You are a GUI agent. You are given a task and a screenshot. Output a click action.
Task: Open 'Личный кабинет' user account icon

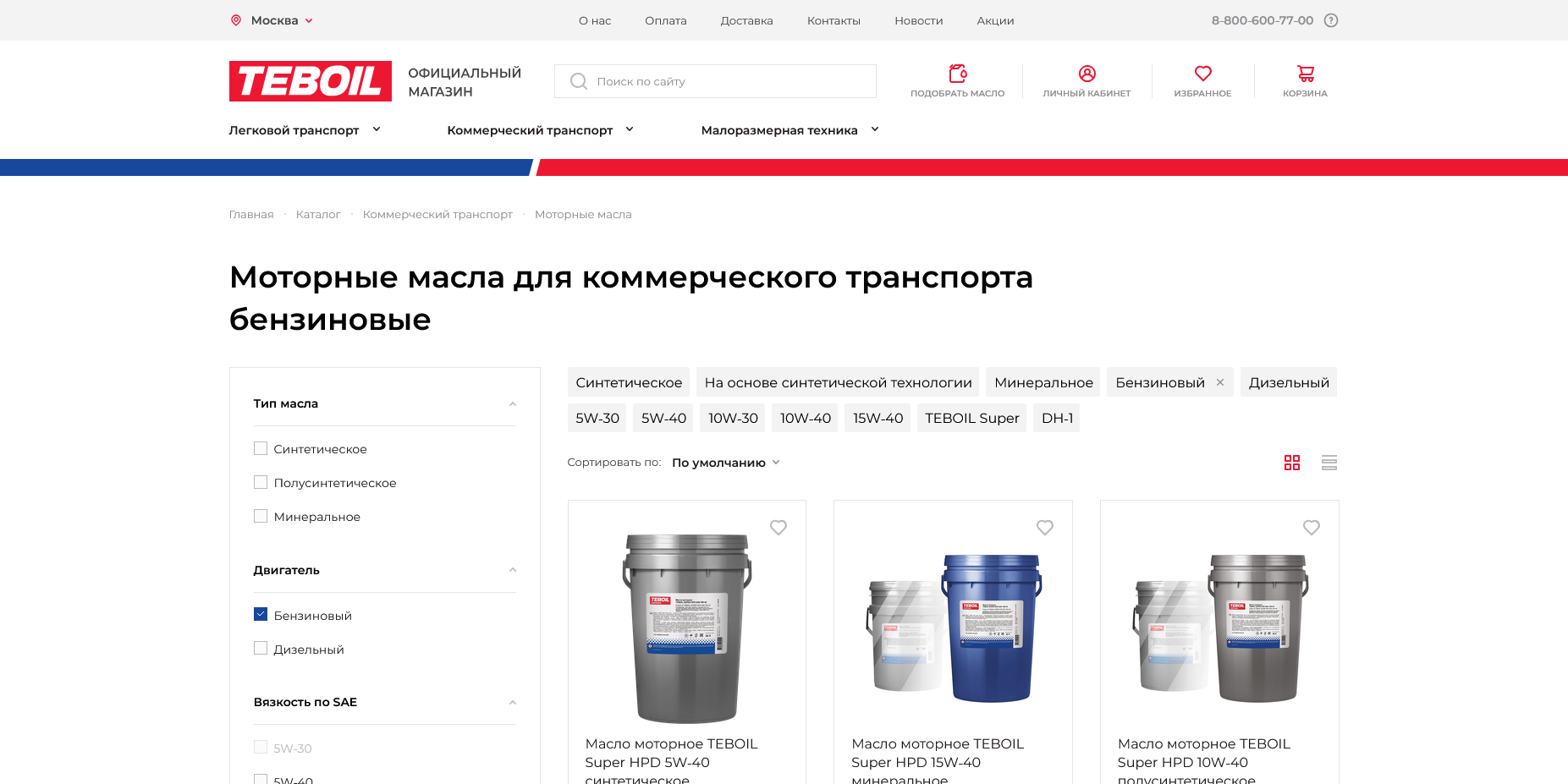point(1087,74)
